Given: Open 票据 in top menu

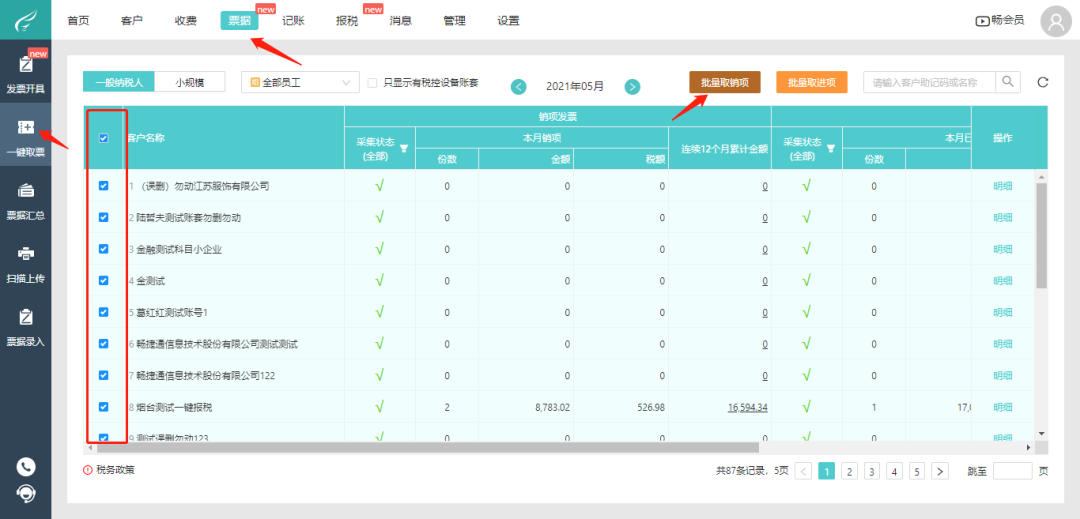Looking at the screenshot, I should point(240,21).
